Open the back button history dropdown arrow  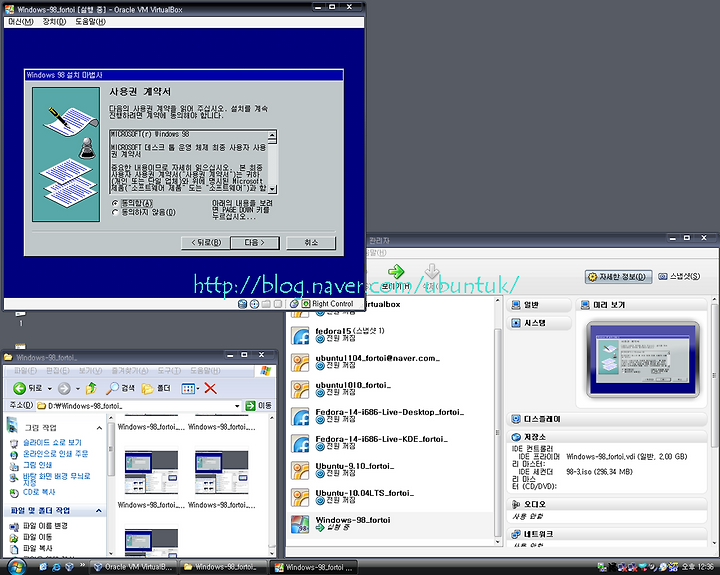[50, 389]
